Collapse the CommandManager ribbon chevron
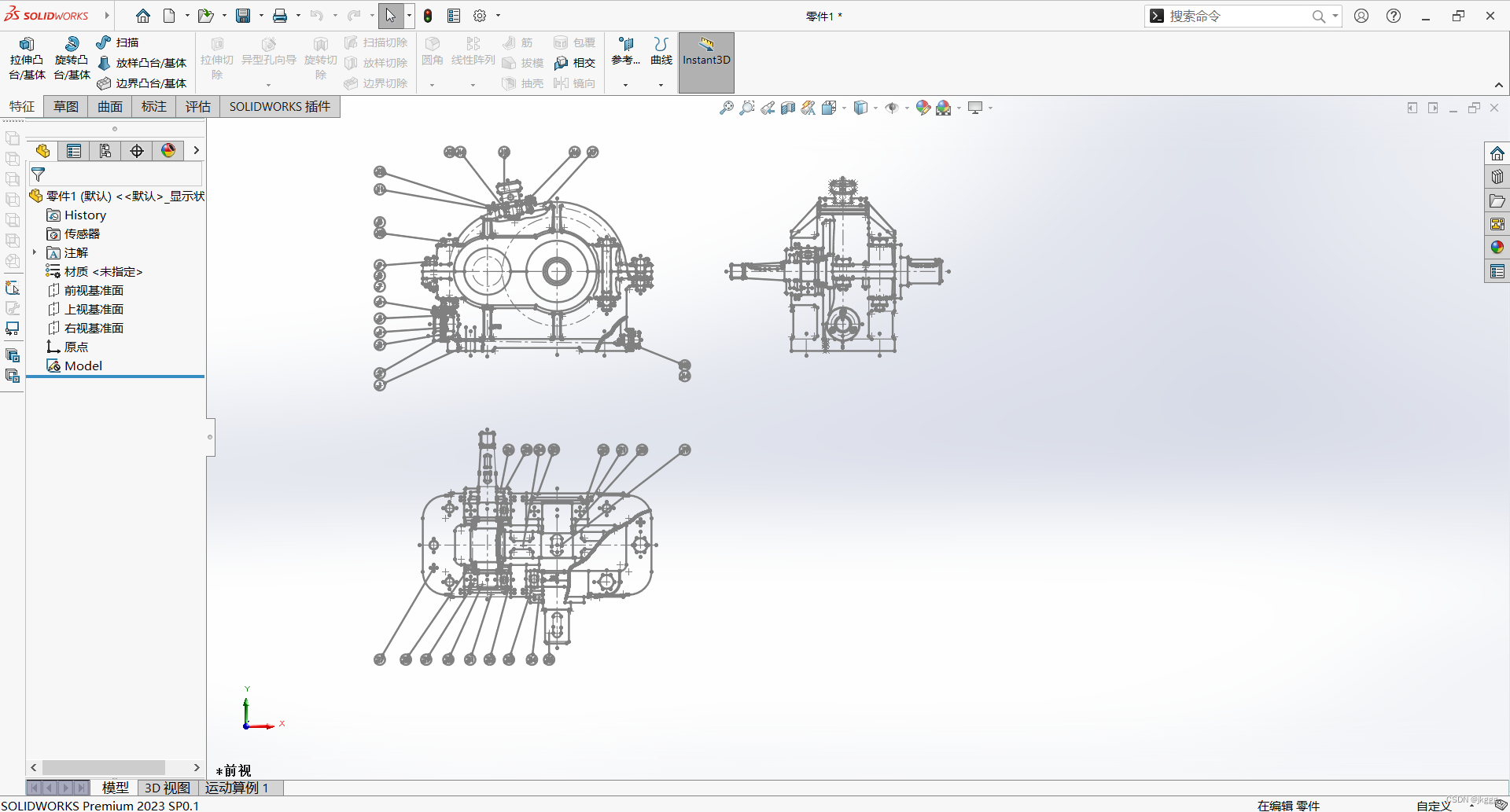 pos(1499,85)
